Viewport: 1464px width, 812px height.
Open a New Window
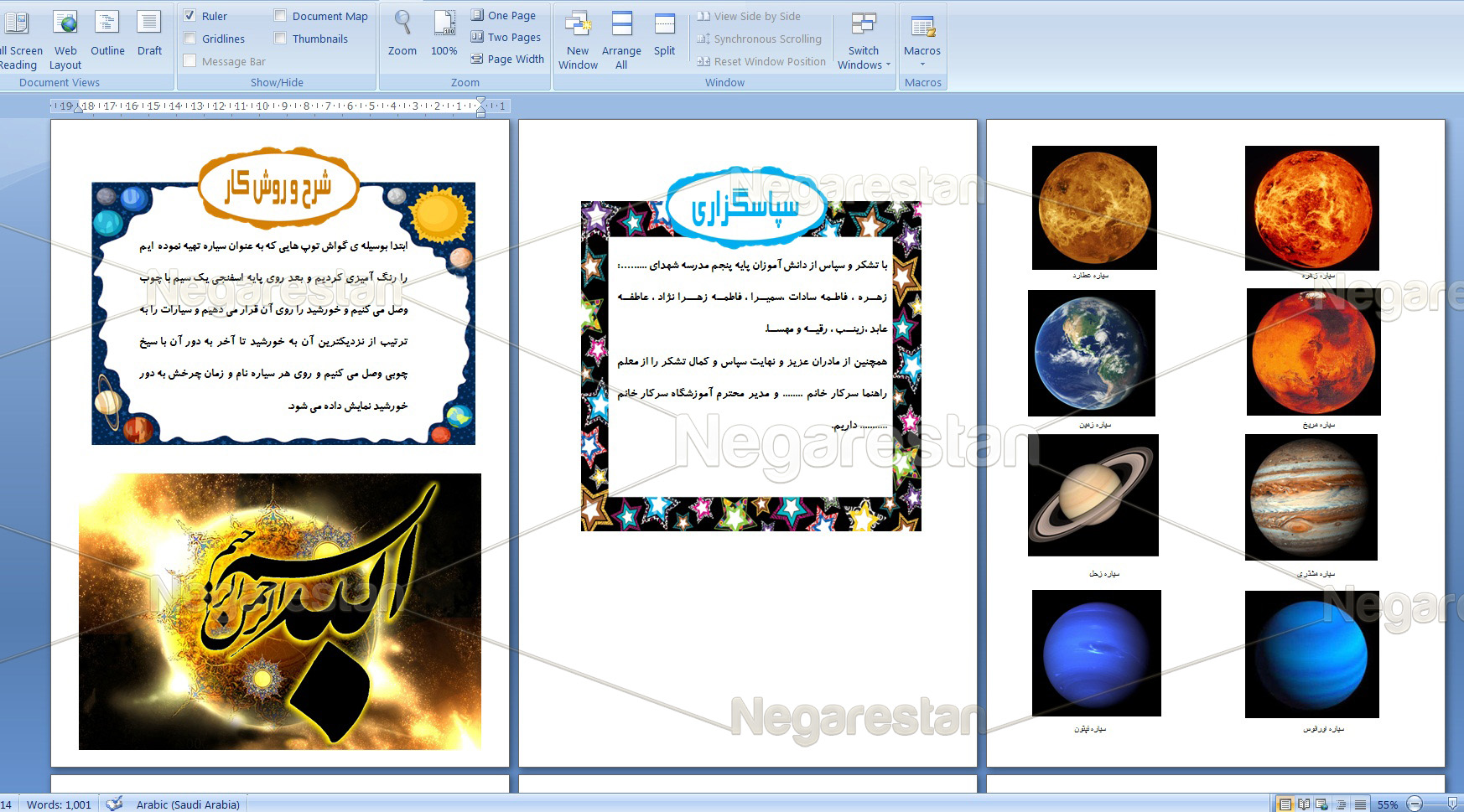click(x=578, y=39)
